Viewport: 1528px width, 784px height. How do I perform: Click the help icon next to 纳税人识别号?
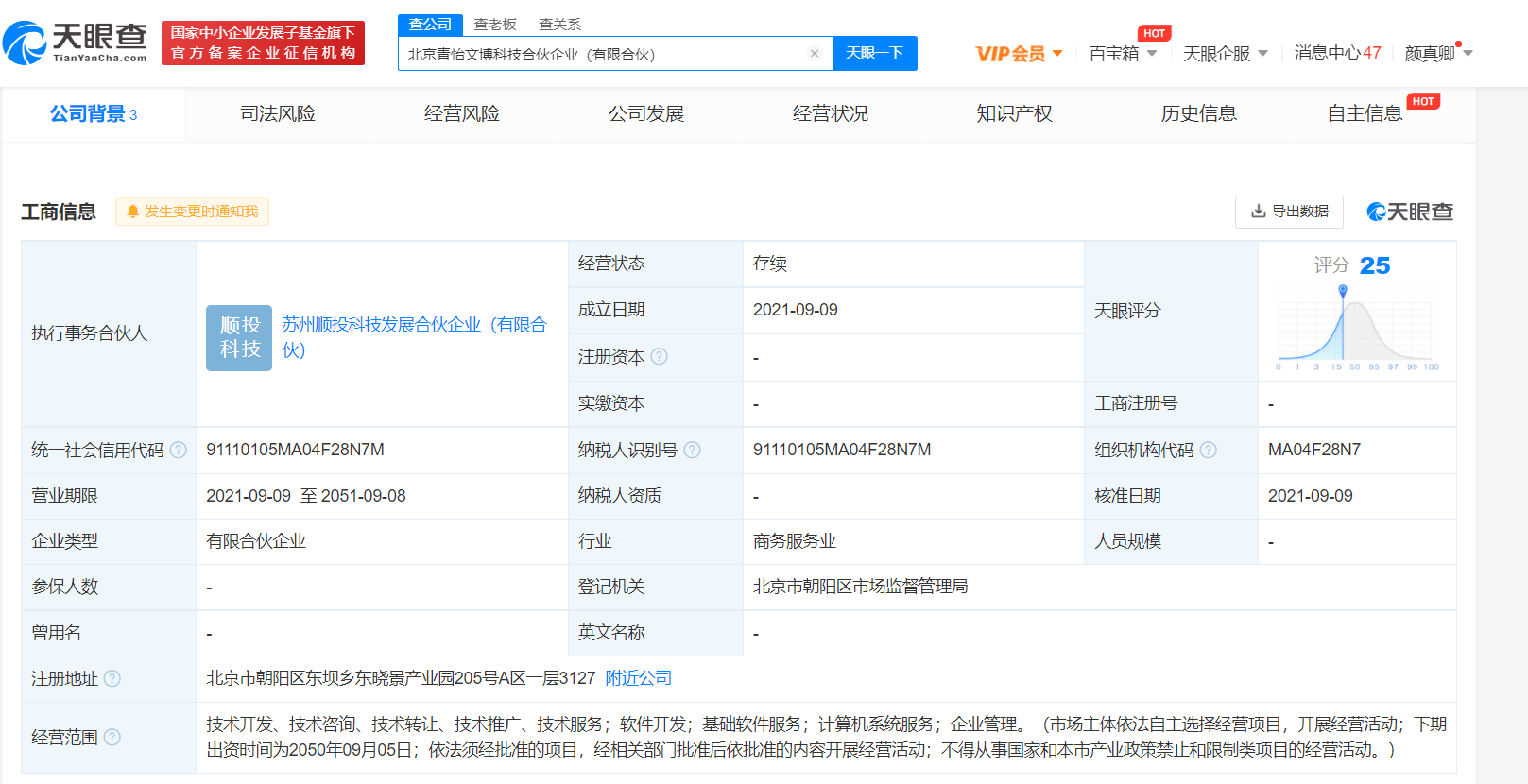pyautogui.click(x=693, y=450)
